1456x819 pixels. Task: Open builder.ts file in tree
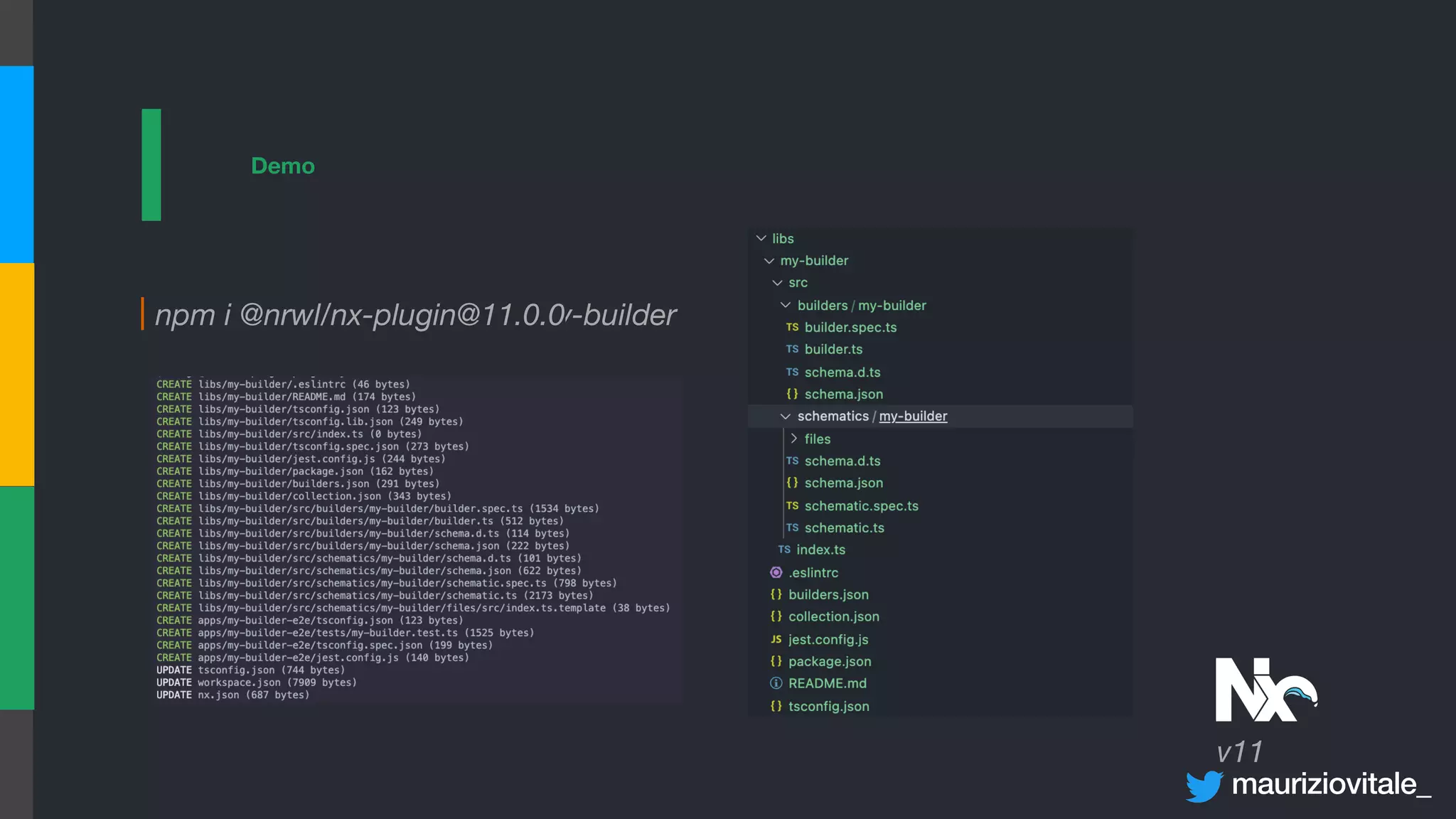[x=833, y=349]
